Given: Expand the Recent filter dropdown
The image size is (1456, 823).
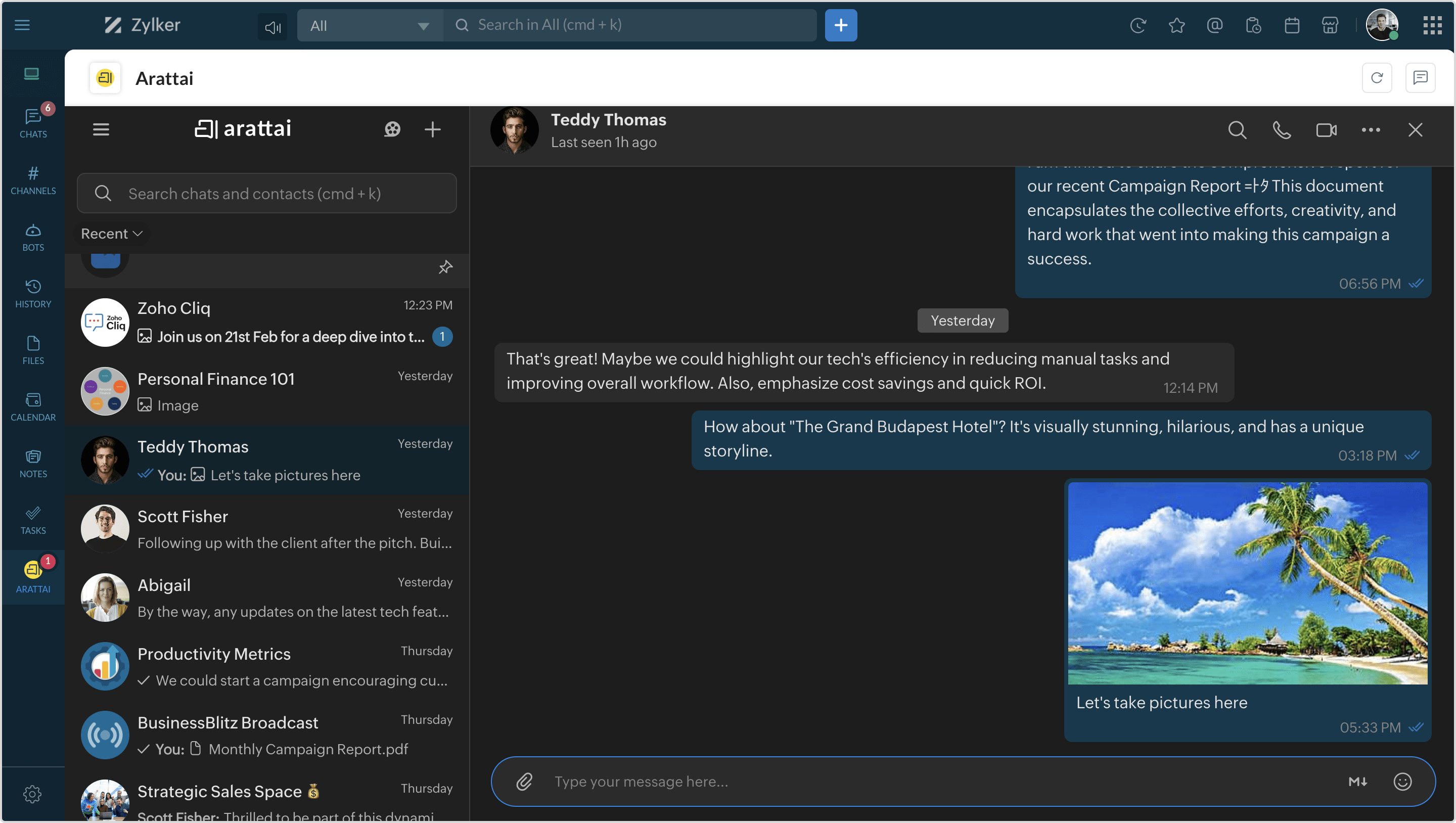Looking at the screenshot, I should tap(111, 234).
